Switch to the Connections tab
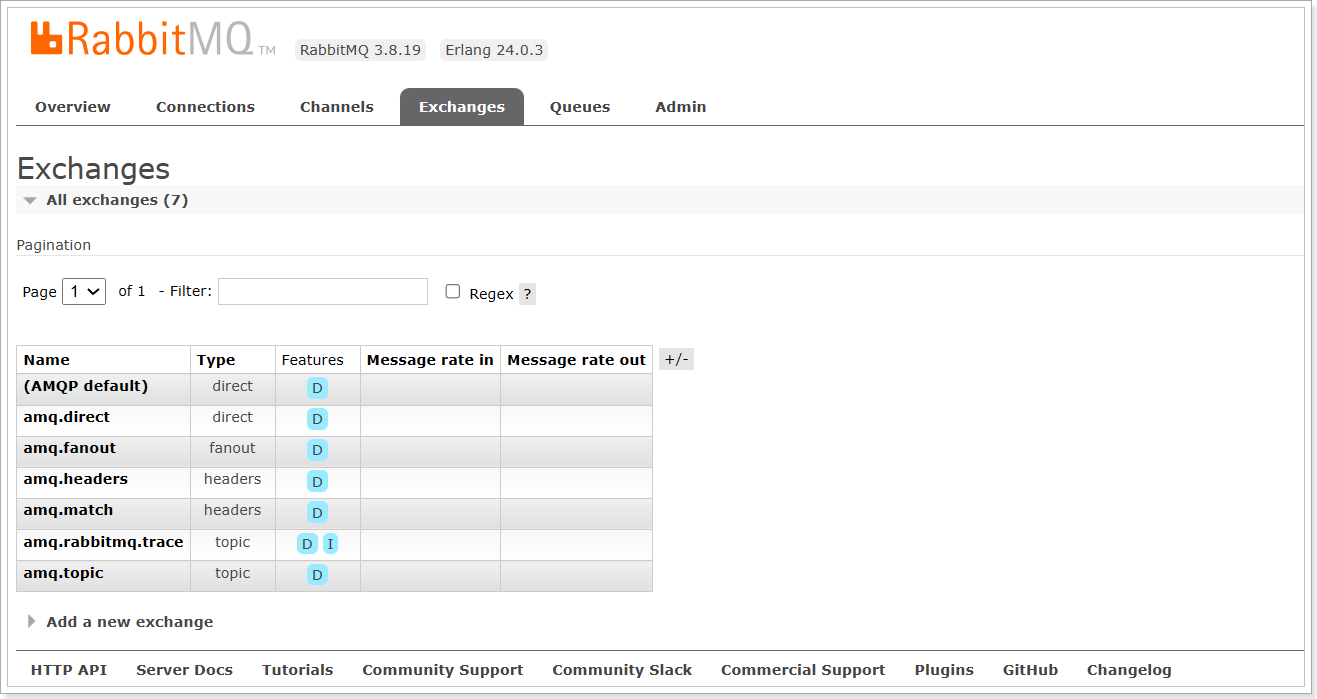Viewport: 1317px width, 699px height. [x=205, y=107]
